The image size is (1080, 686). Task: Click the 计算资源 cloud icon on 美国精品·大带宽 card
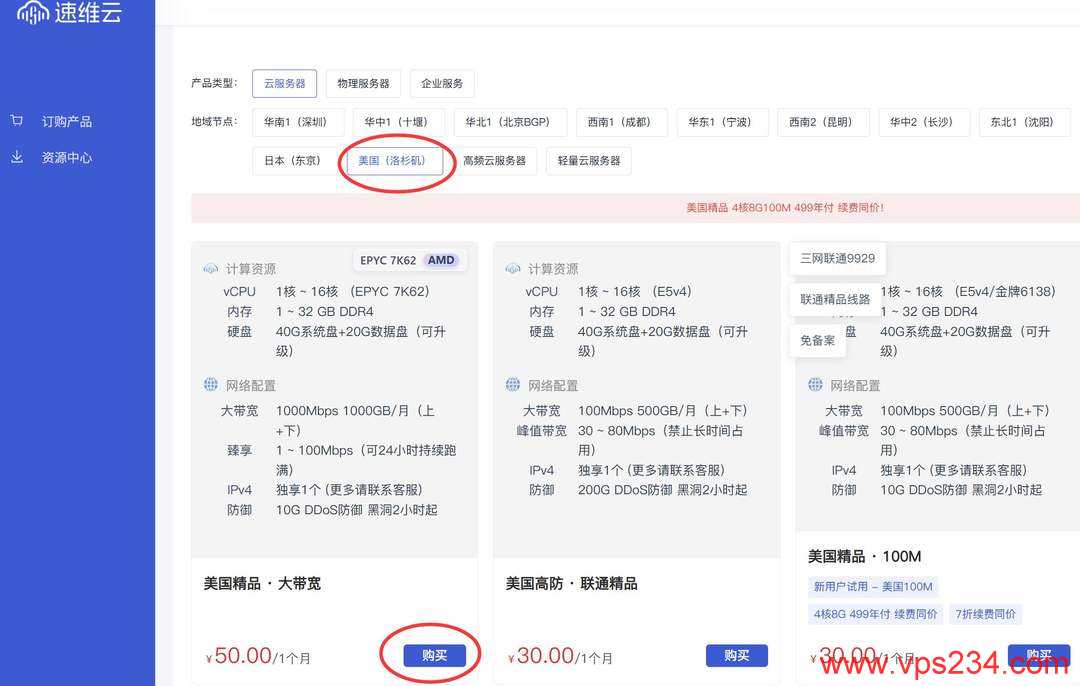pyautogui.click(x=211, y=268)
